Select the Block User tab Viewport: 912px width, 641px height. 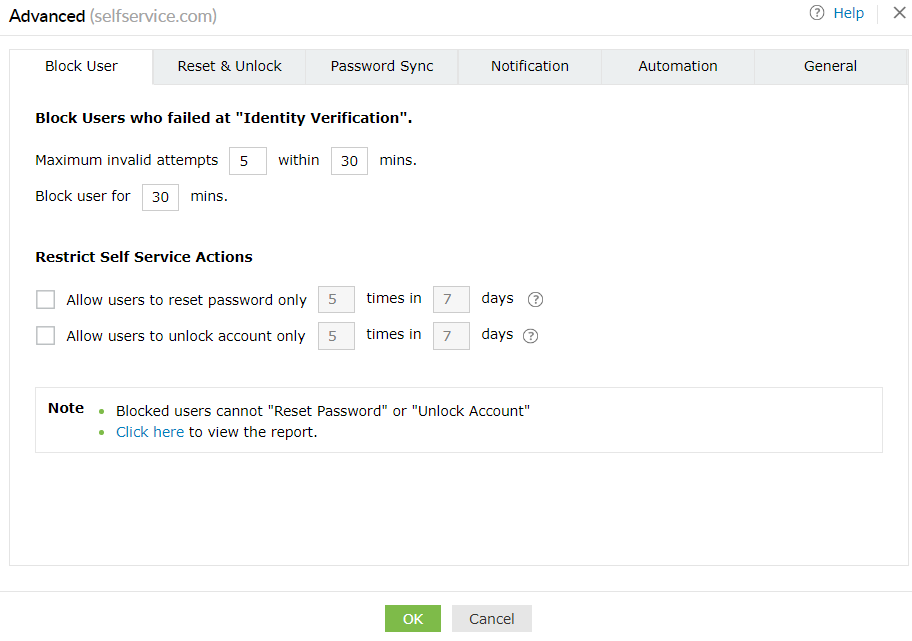[x=81, y=66]
